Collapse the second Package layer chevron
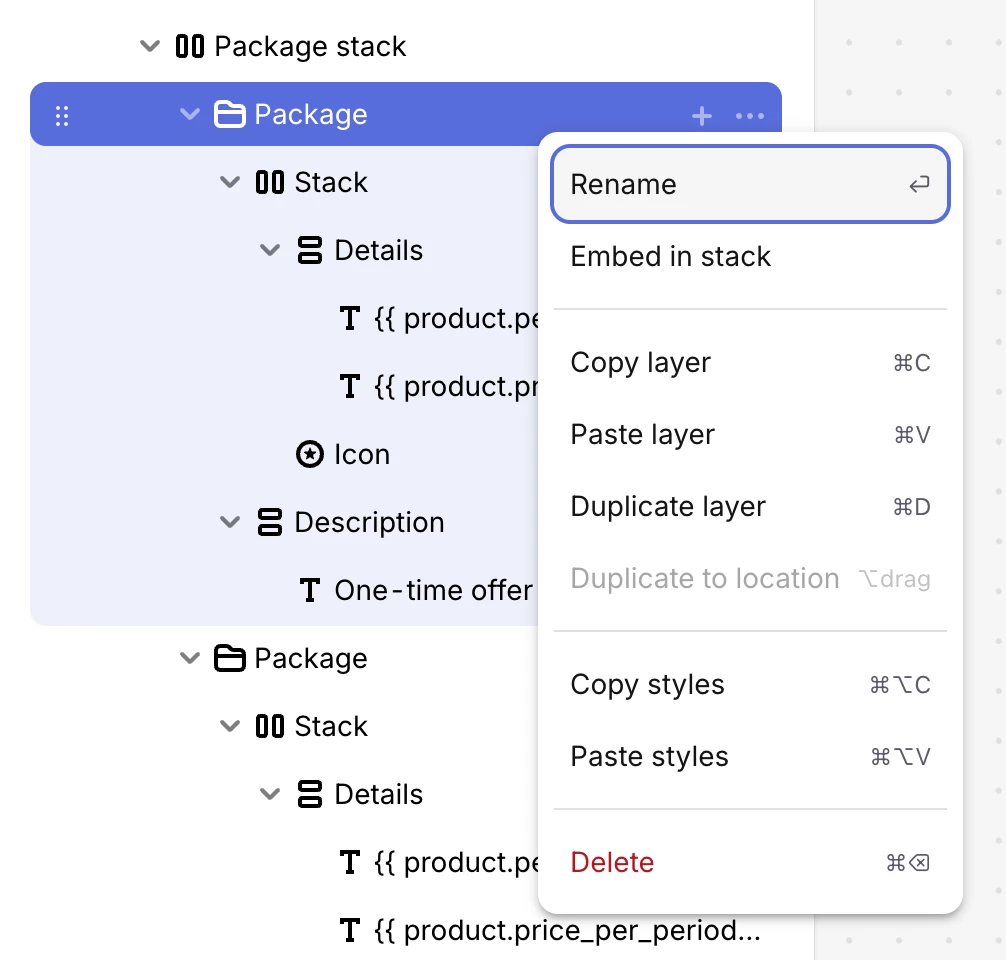The image size is (1006, 960). coord(190,658)
